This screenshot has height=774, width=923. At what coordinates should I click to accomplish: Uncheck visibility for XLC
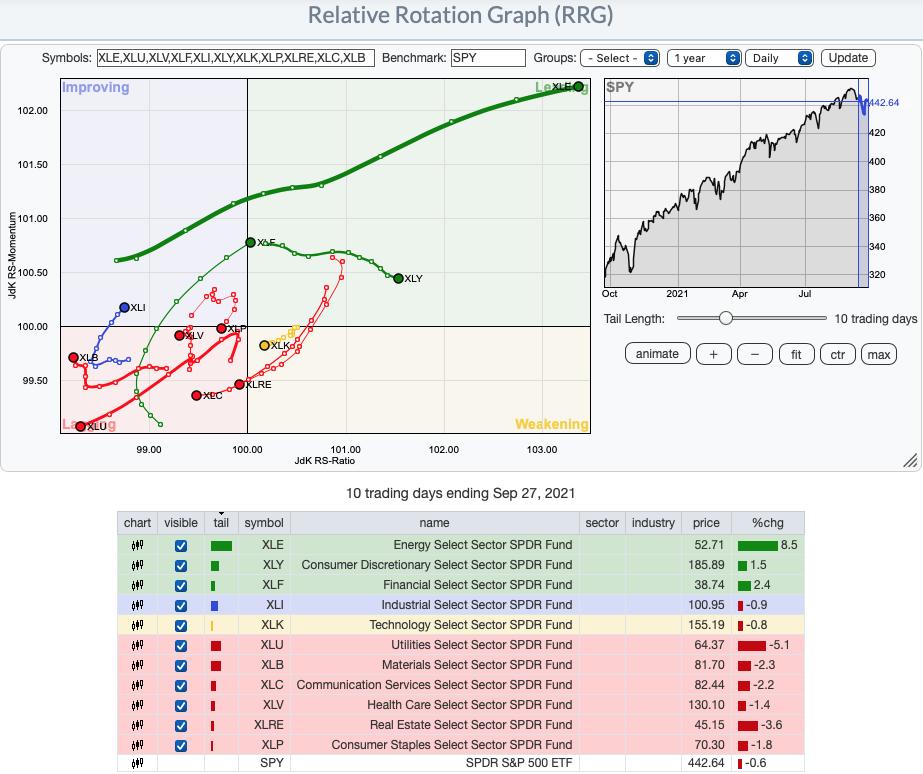coord(181,686)
